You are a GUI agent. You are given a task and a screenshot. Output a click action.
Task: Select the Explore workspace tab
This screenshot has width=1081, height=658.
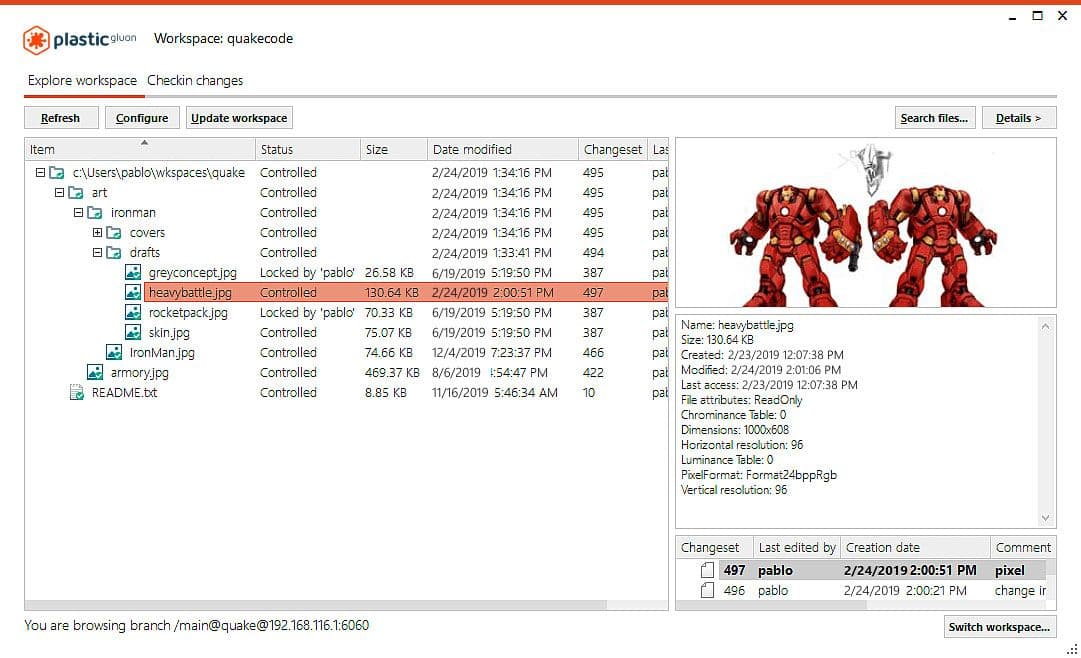[82, 80]
